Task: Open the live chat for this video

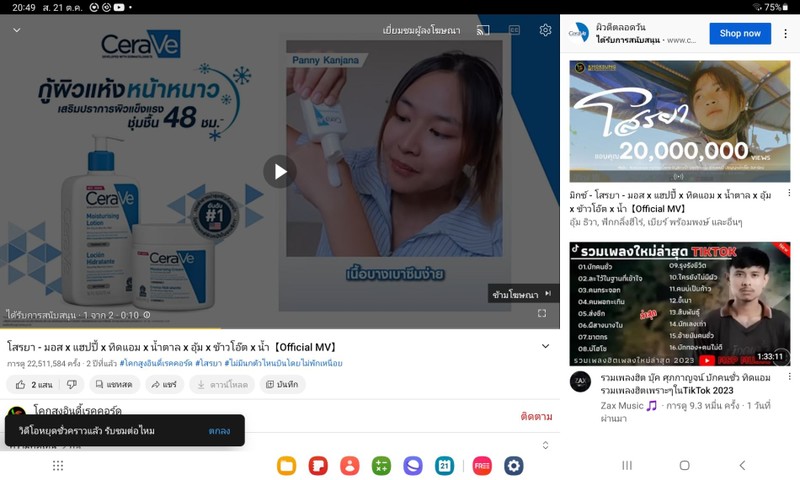Action: point(111,384)
